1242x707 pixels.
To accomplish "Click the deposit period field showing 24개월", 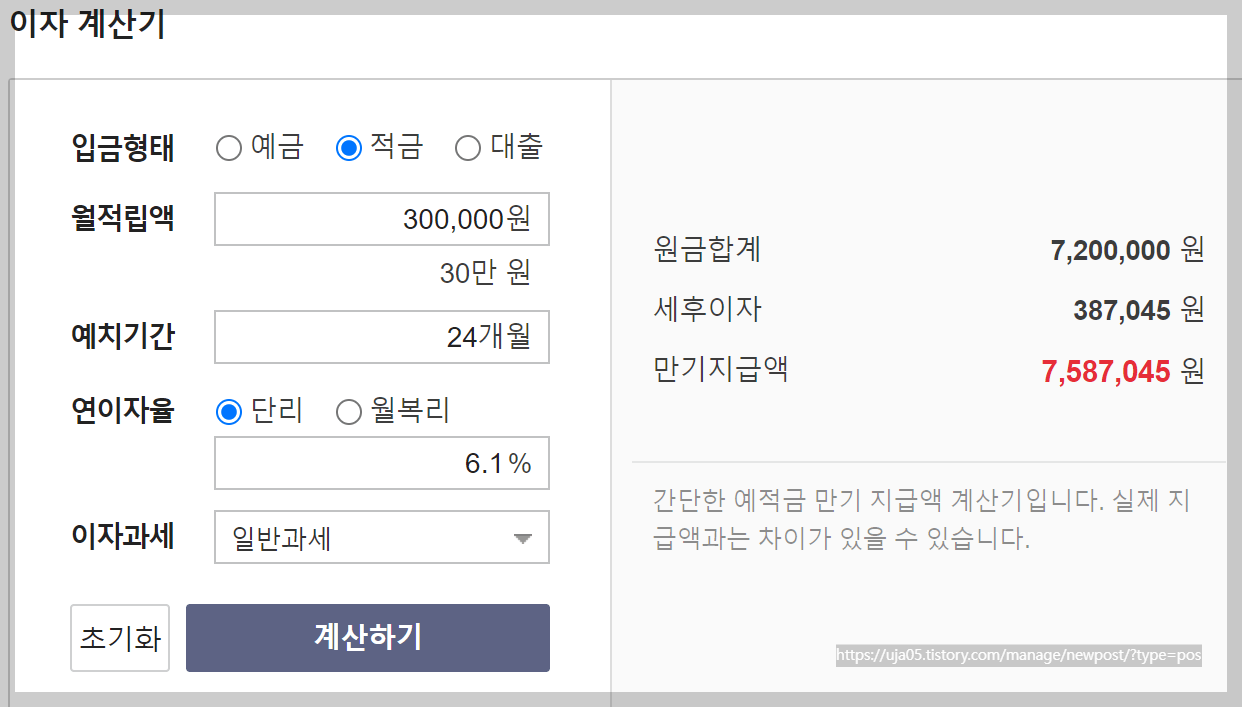I will tap(381, 337).
